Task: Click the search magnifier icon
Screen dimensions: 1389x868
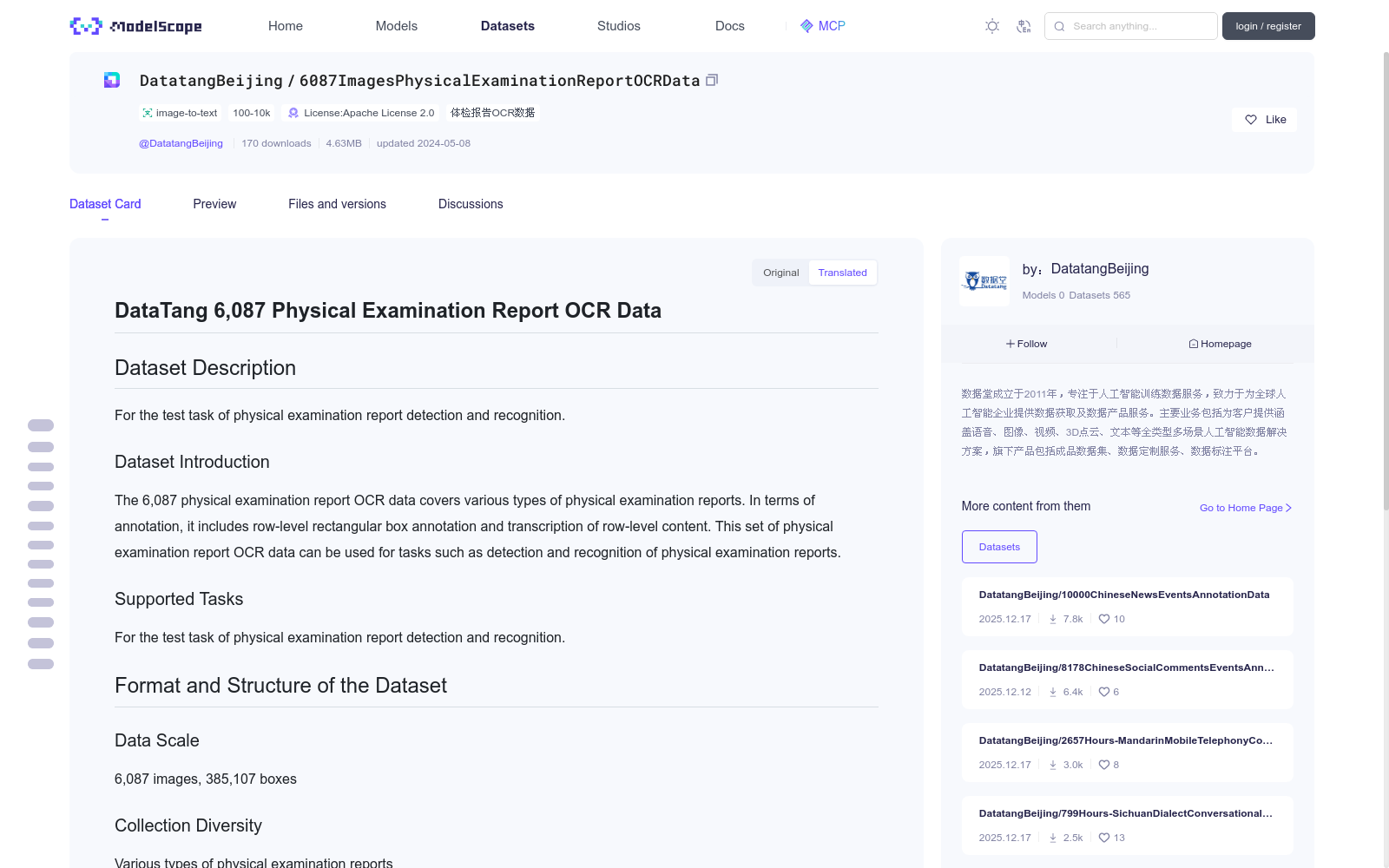Action: pyautogui.click(x=1059, y=26)
